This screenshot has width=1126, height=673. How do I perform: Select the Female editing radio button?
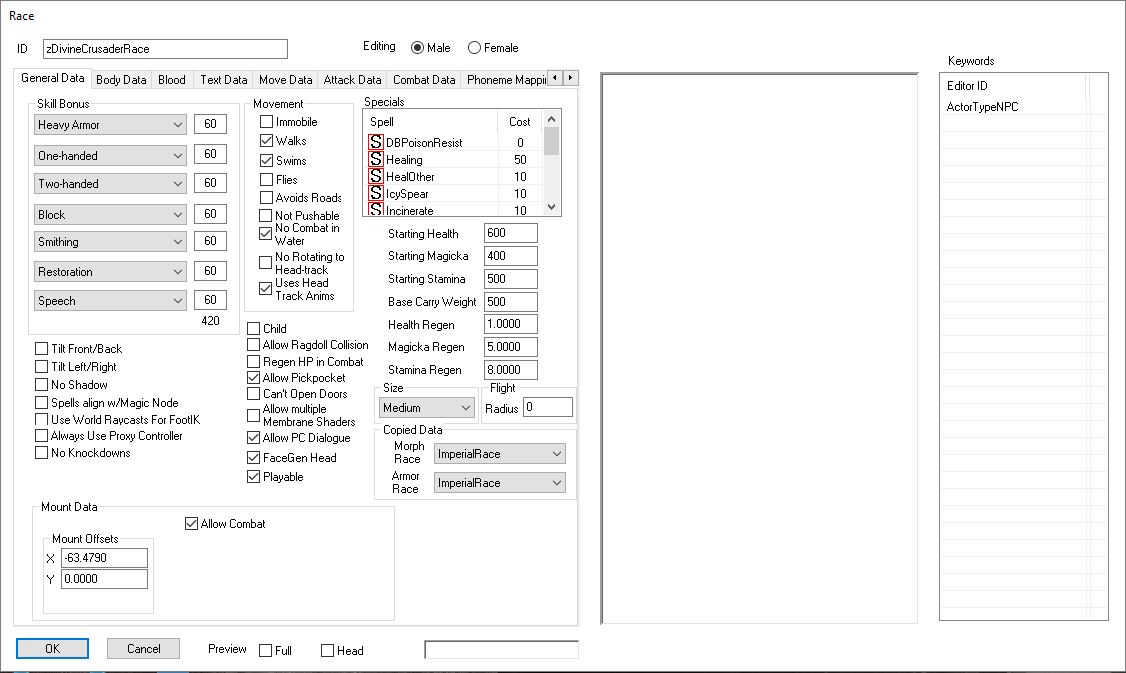(474, 48)
